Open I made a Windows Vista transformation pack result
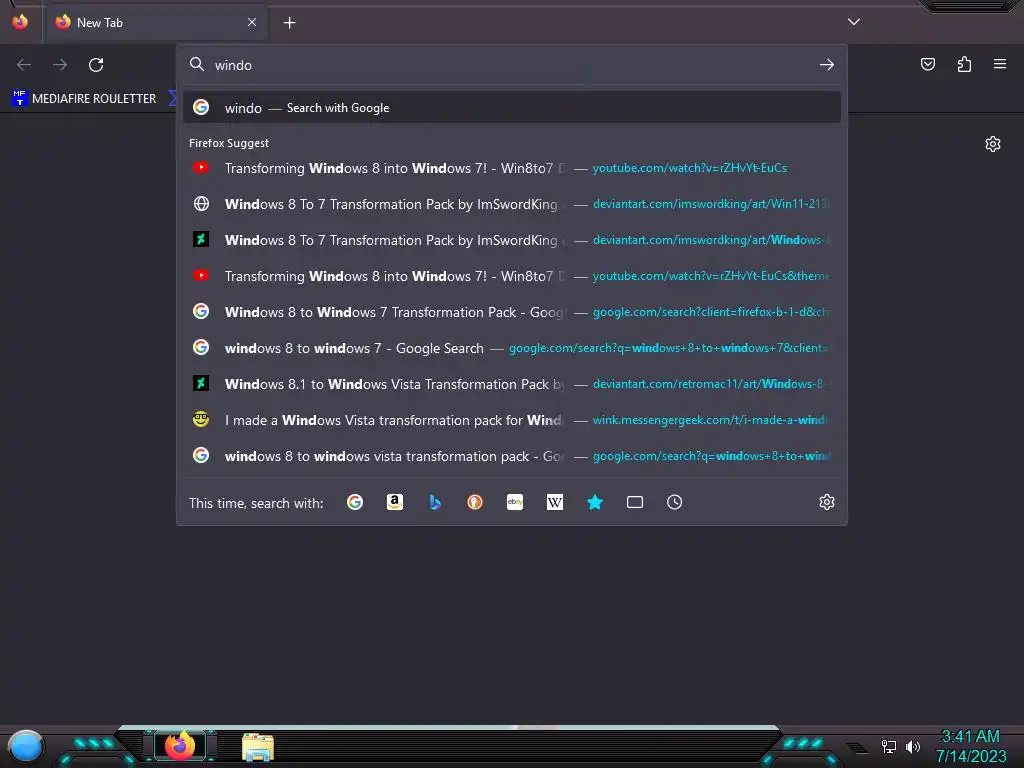Image resolution: width=1024 pixels, height=768 pixels. coord(512,420)
